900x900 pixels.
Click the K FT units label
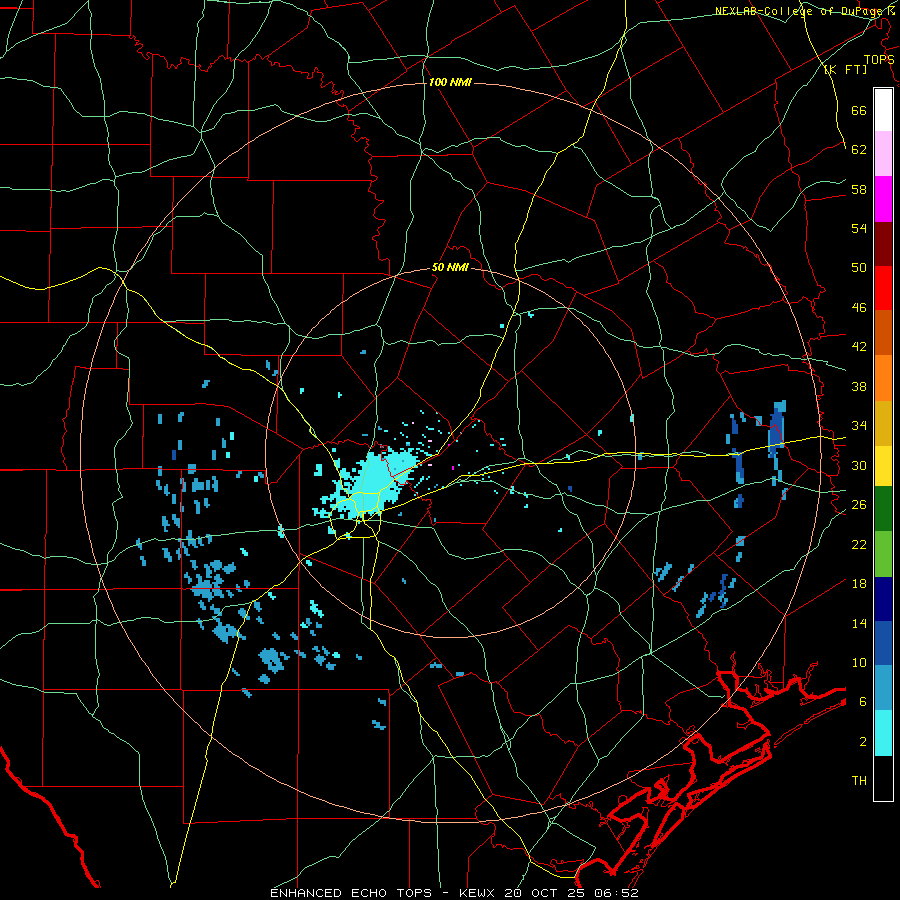click(845, 69)
